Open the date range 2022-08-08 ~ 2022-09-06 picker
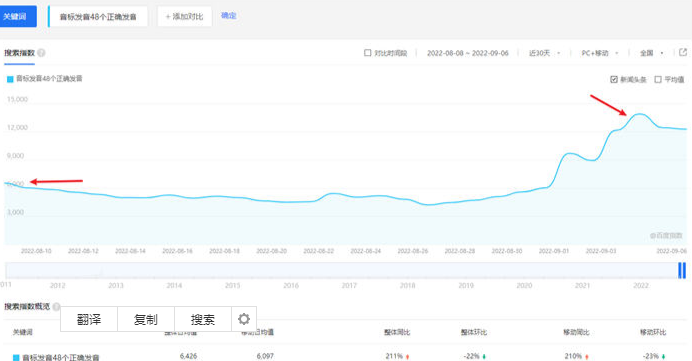The image size is (692, 361). pyautogui.click(x=467, y=53)
